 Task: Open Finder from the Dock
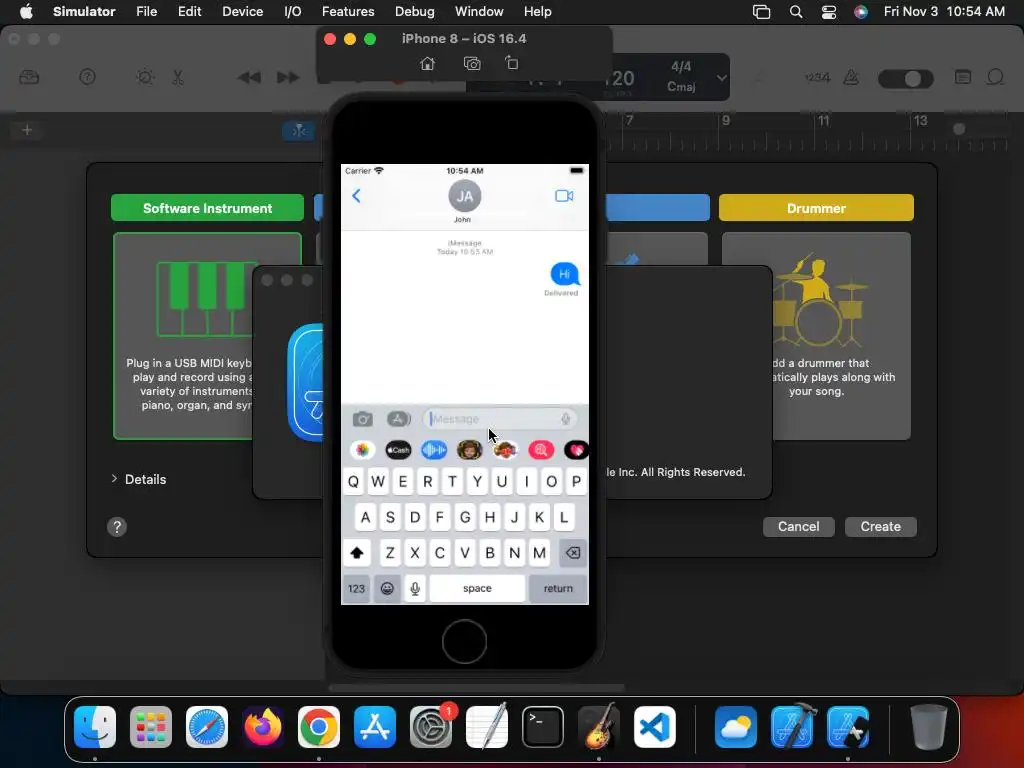[x=95, y=727]
